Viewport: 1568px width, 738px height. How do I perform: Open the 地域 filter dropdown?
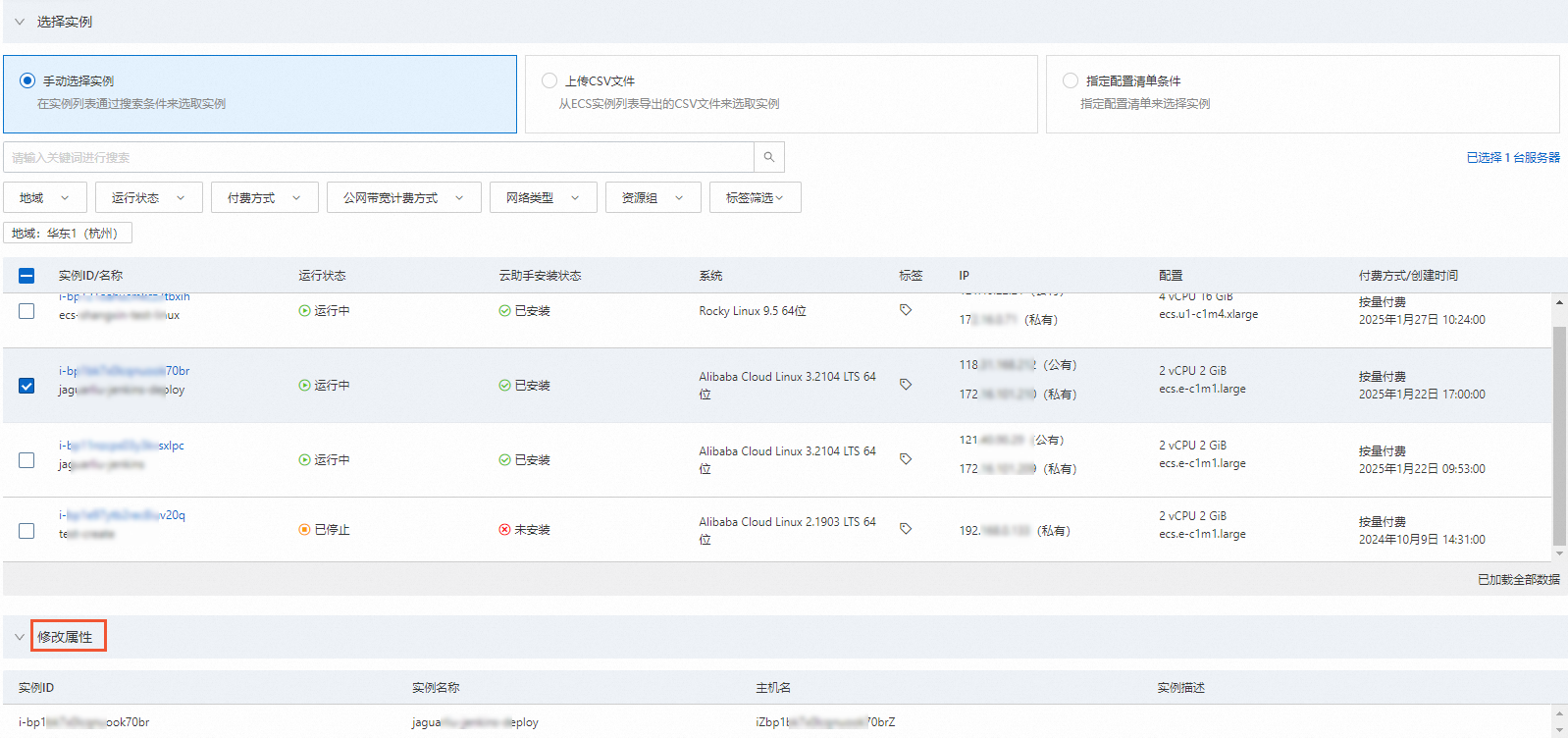click(x=45, y=197)
